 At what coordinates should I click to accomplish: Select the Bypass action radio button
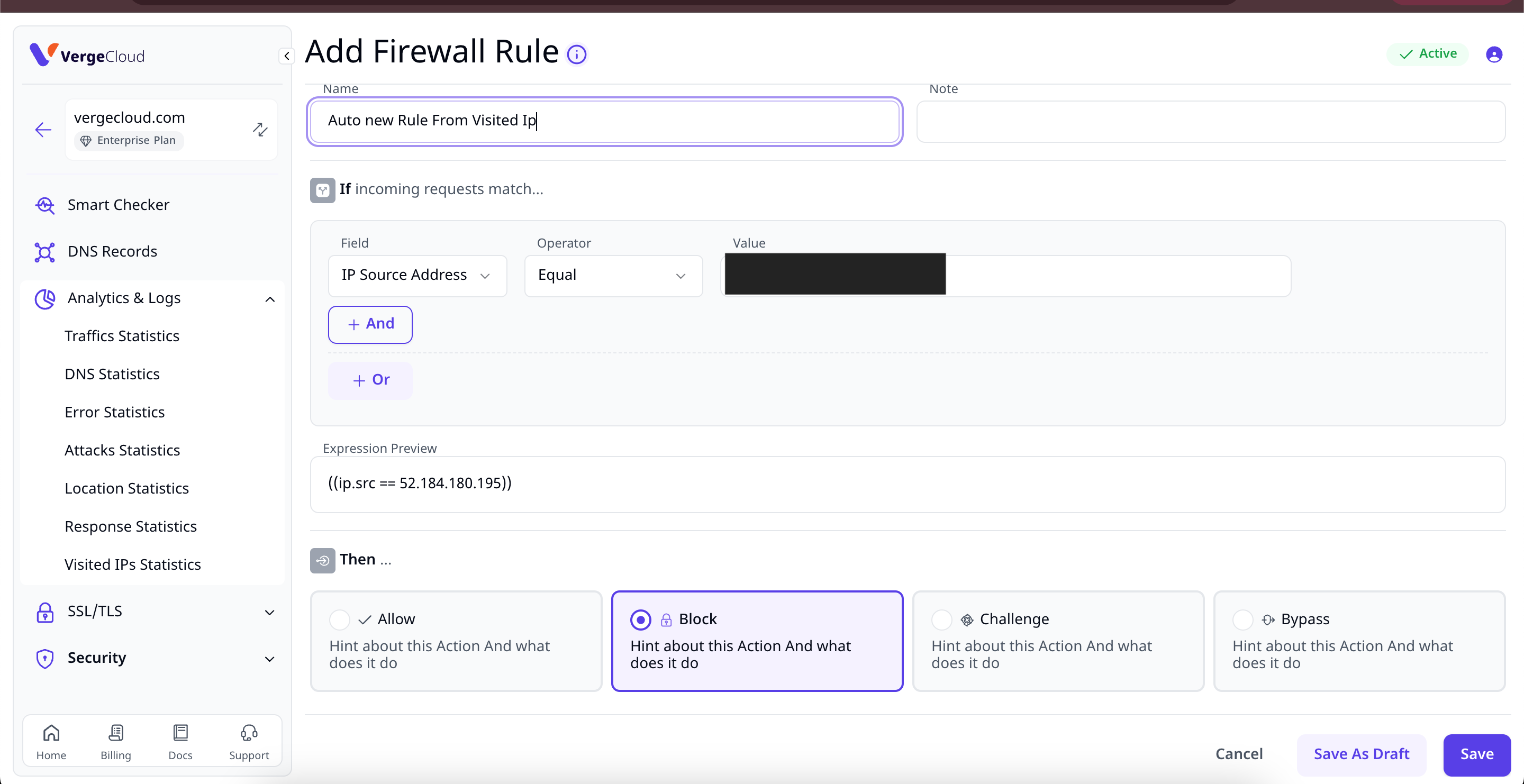click(1242, 619)
